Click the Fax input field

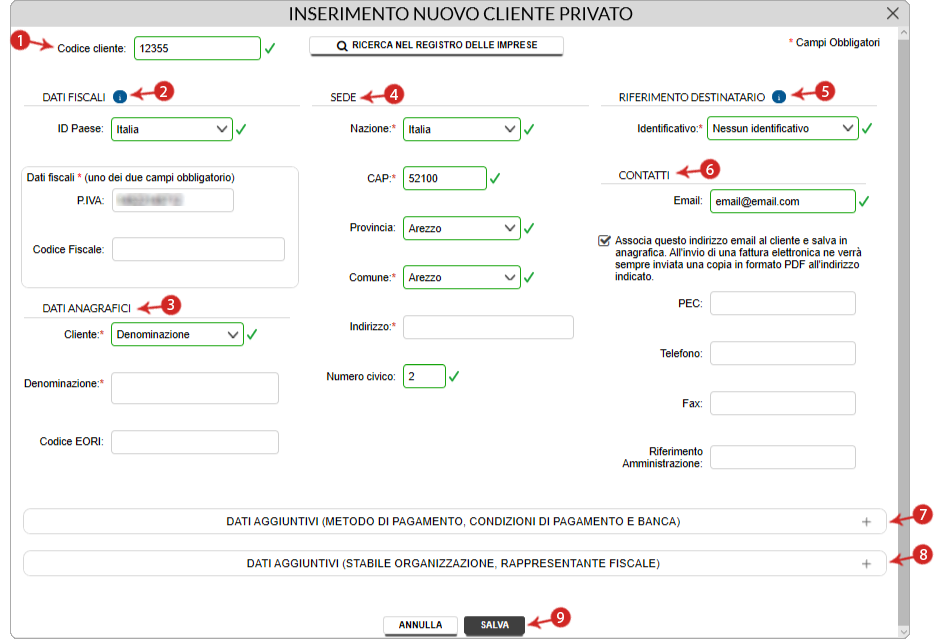783,403
